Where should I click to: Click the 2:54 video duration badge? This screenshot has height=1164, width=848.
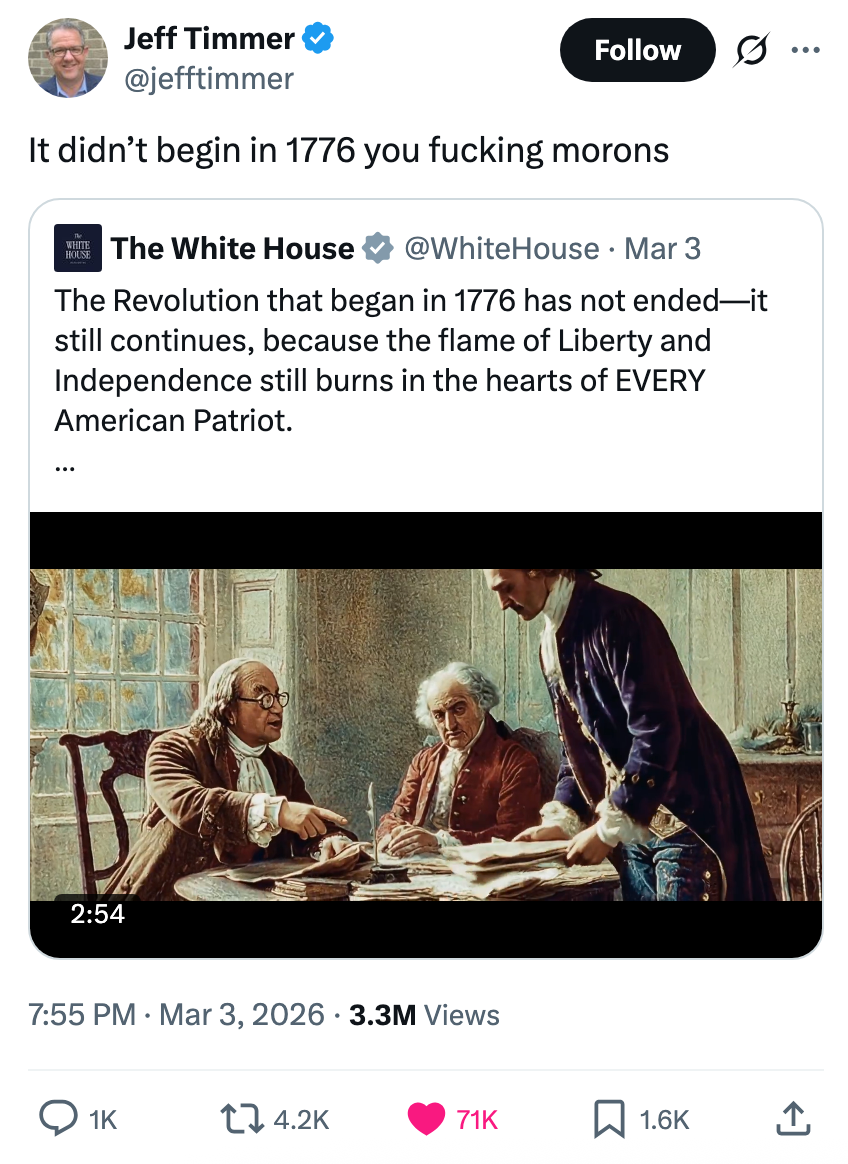pyautogui.click(x=98, y=913)
